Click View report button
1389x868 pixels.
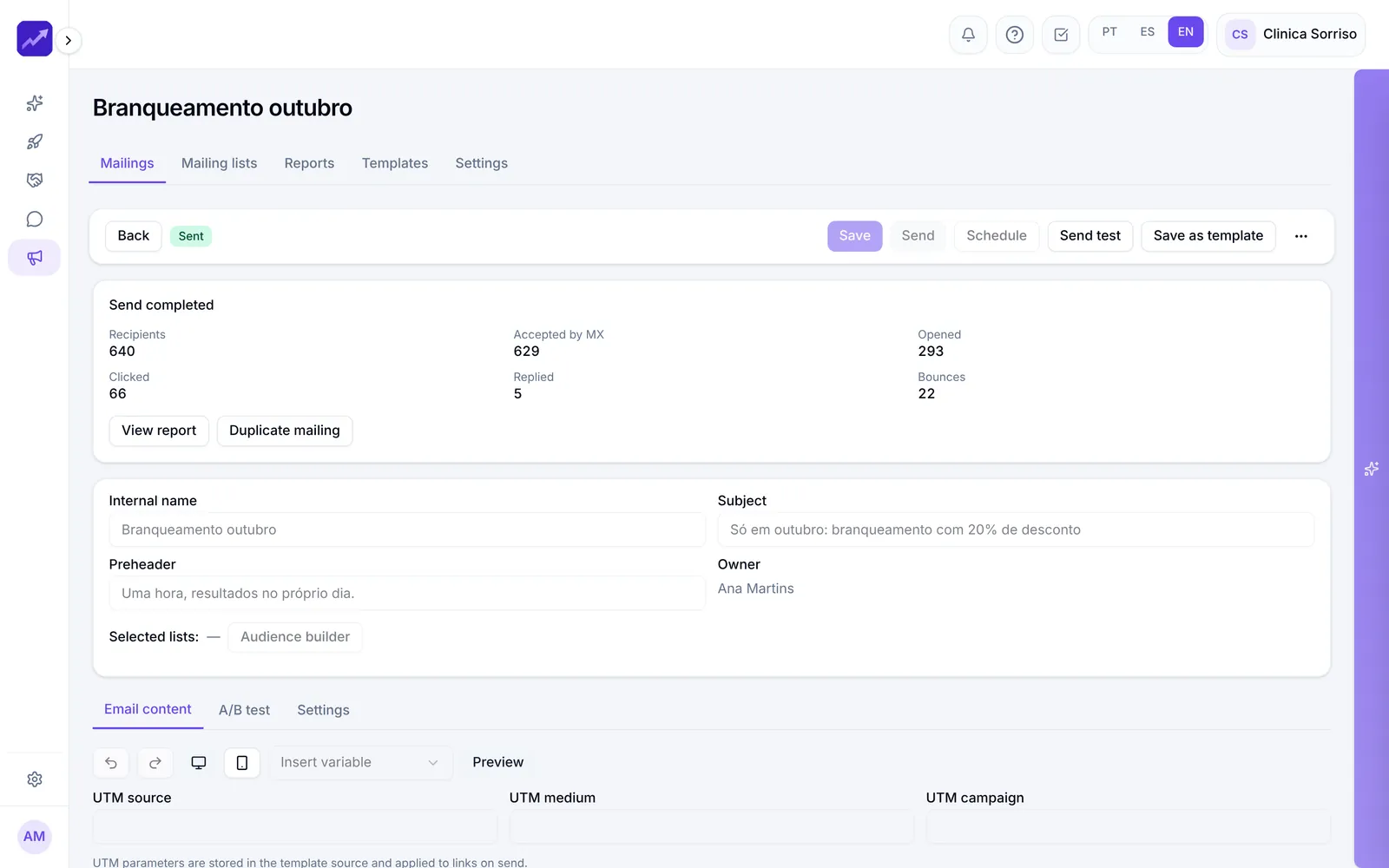click(x=159, y=431)
